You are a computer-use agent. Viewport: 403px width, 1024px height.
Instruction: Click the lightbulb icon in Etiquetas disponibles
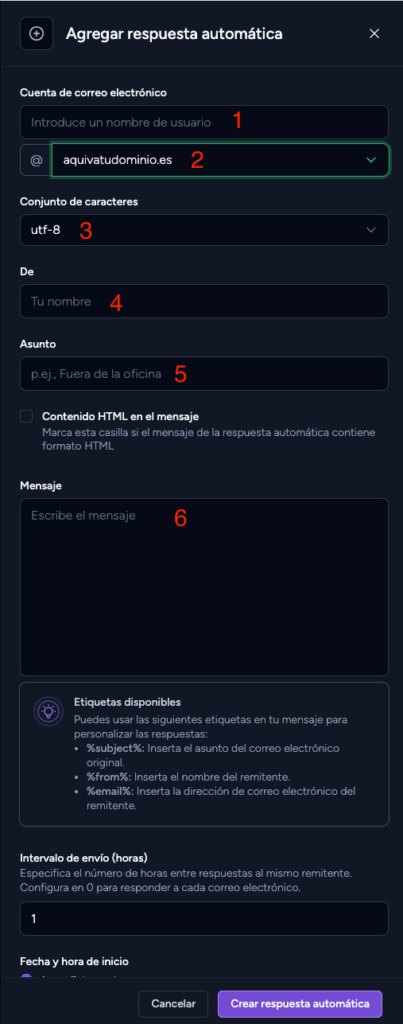[x=49, y=713]
